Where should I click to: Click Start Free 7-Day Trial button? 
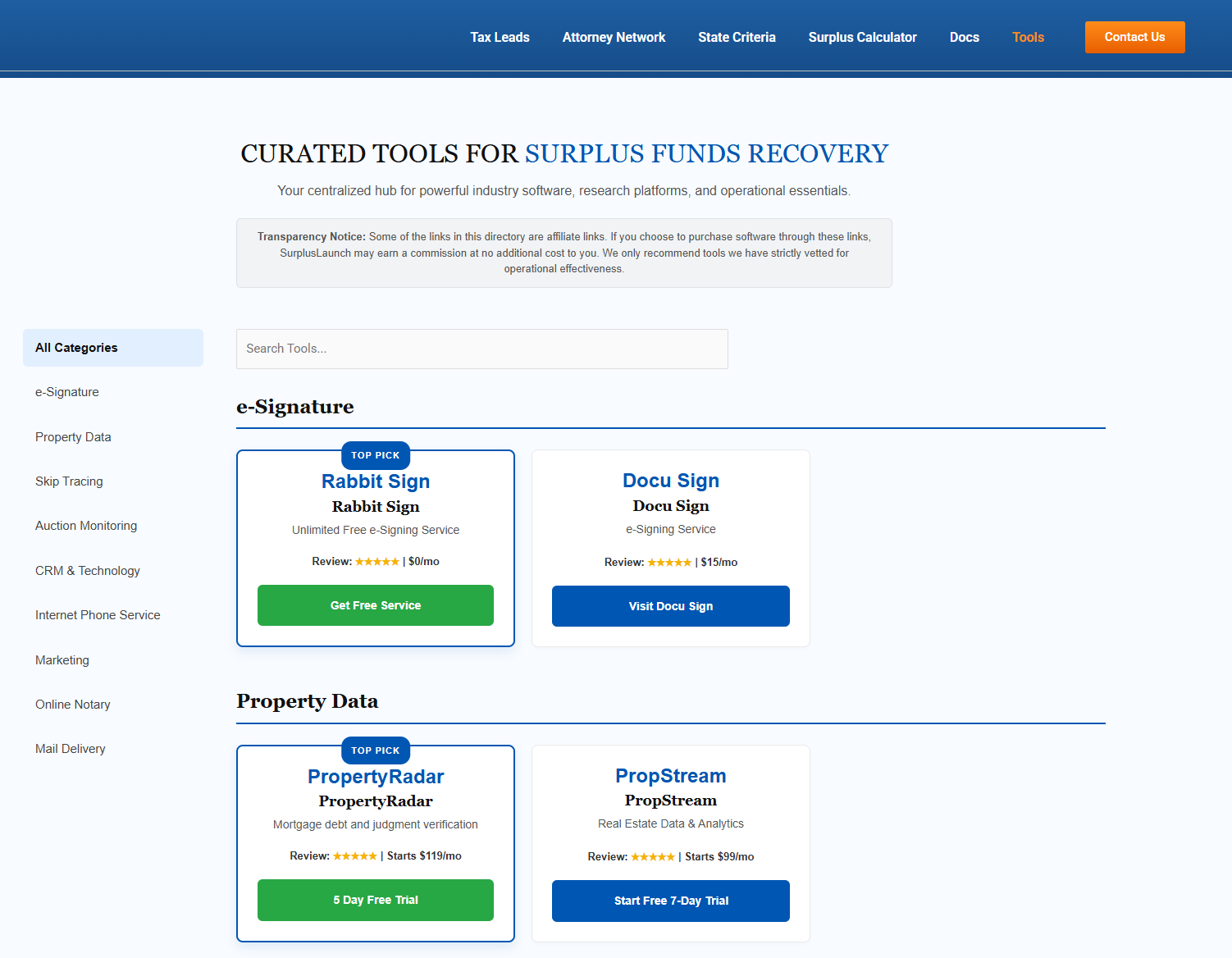click(671, 901)
